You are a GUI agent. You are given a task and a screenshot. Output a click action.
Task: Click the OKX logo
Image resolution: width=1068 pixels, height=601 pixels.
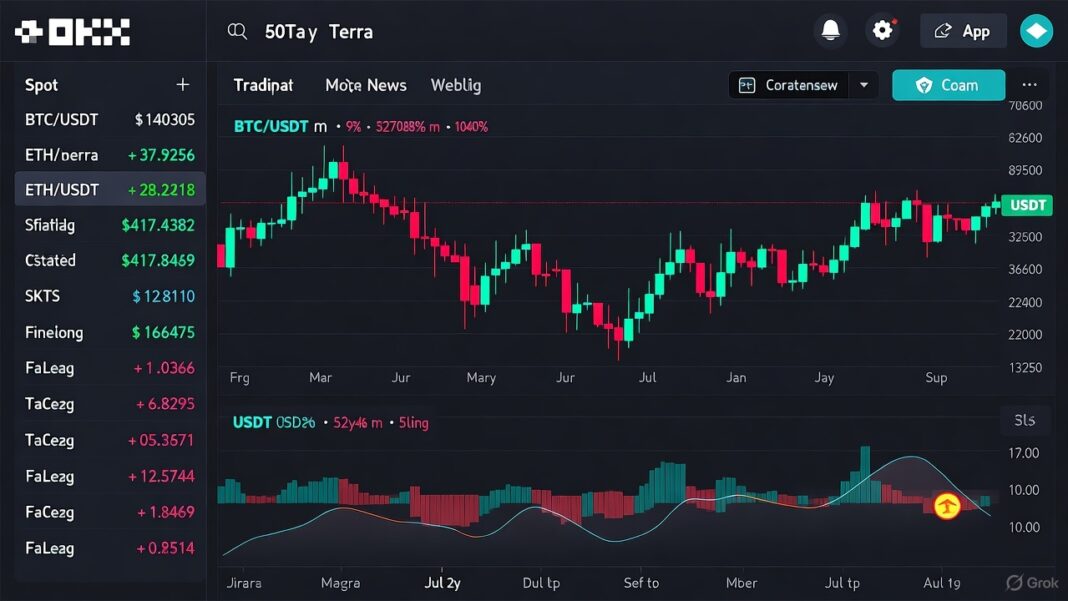(72, 32)
